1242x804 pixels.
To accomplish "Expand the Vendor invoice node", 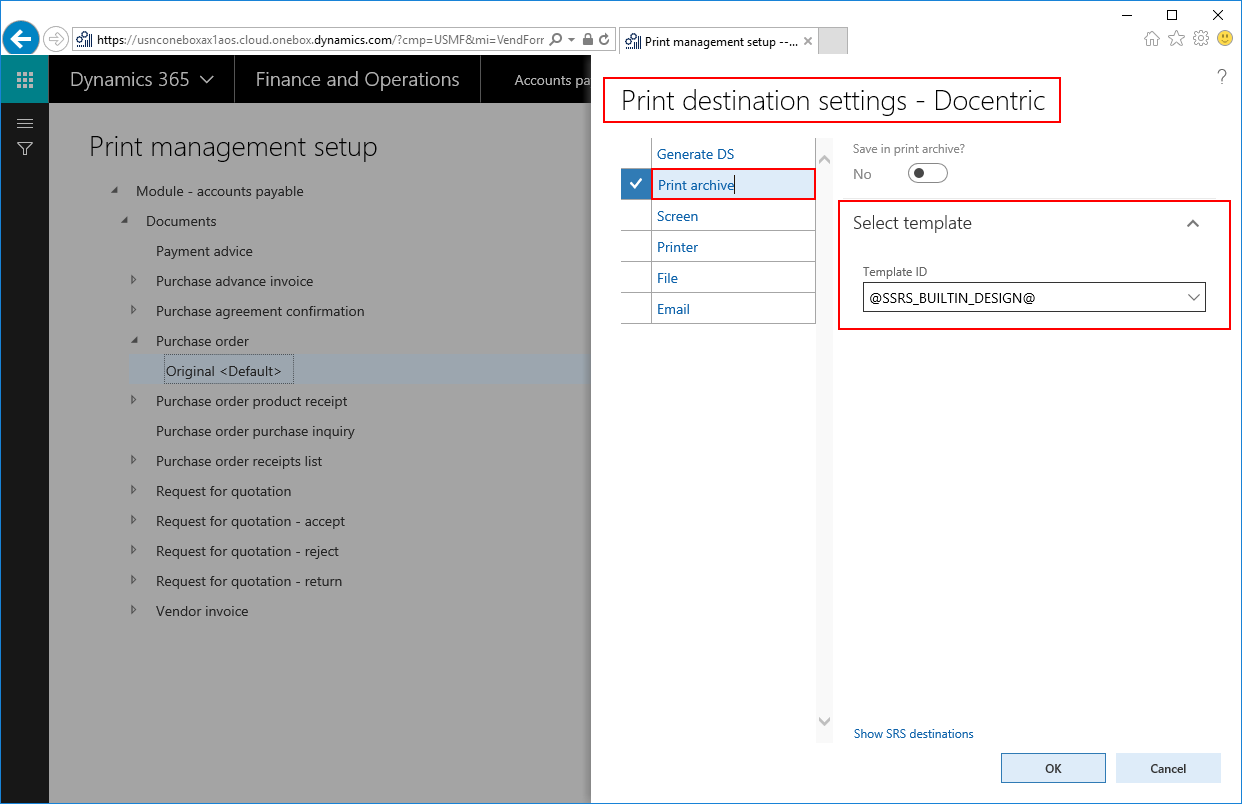I will [134, 610].
